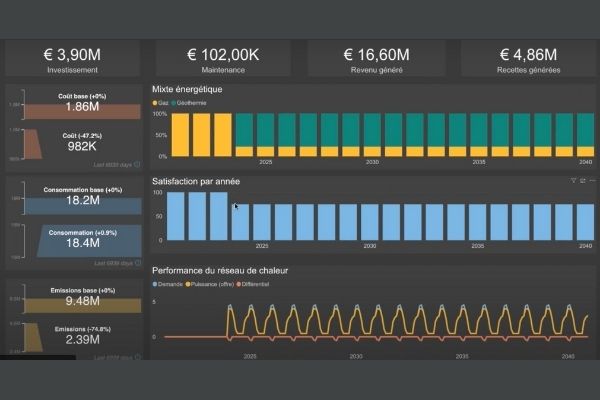Click the Recettes générées € 4,86M card

pos(527,58)
